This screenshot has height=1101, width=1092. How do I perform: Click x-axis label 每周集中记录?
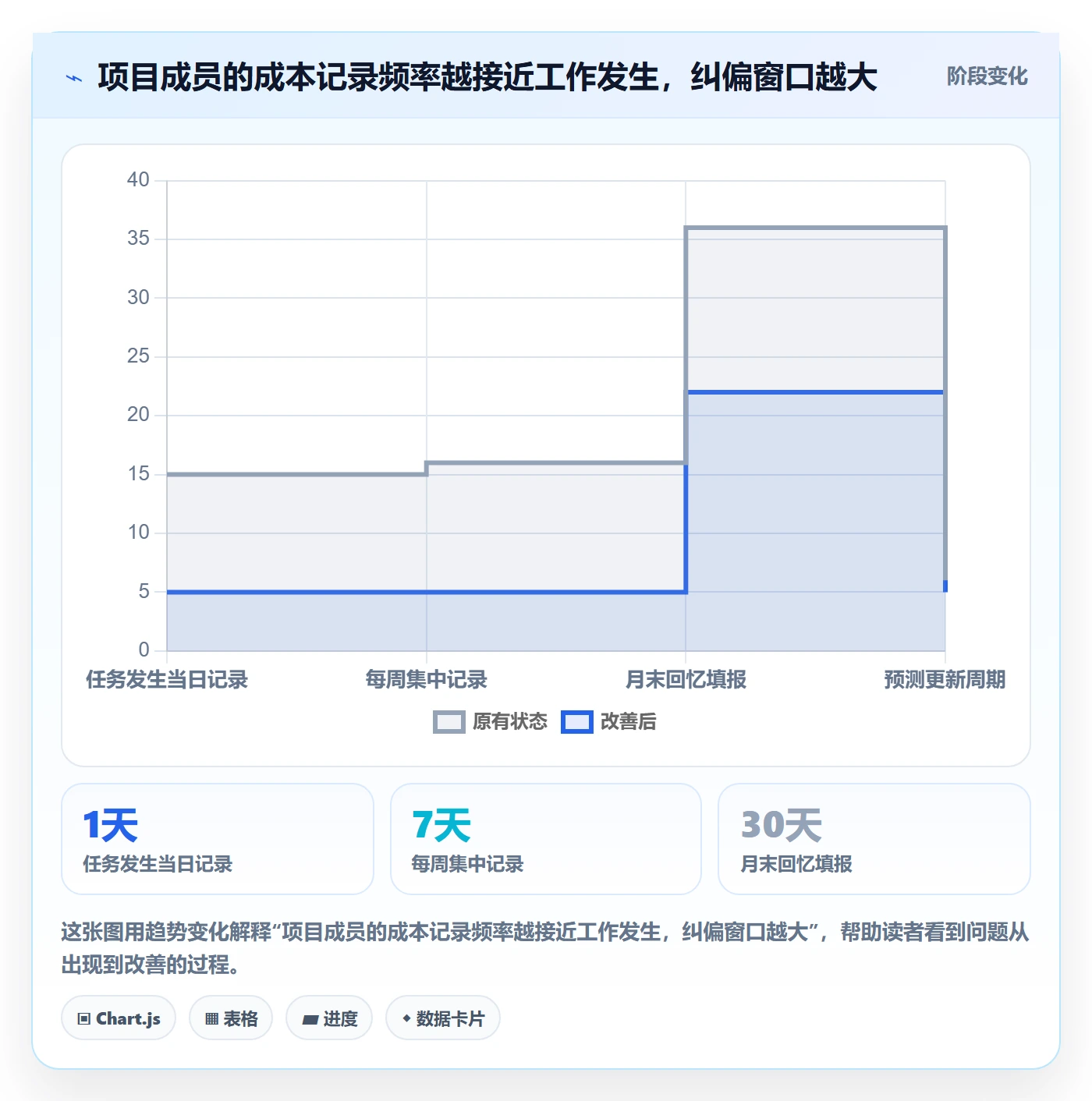pos(427,680)
